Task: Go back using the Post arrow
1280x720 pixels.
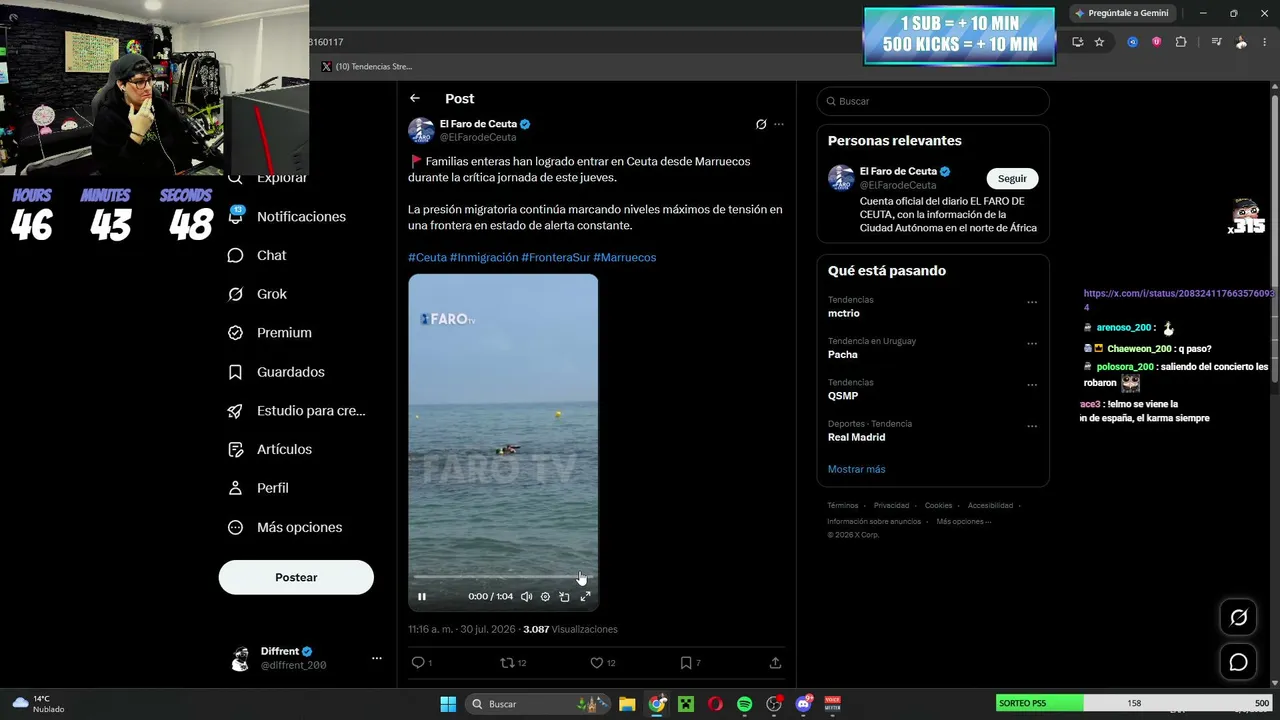Action: (x=415, y=98)
